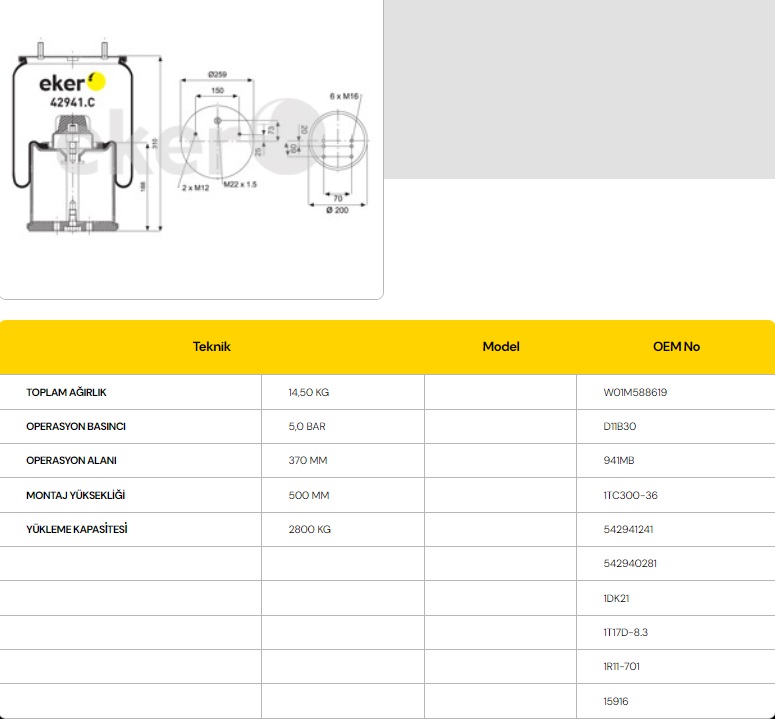Click OEM number 15916

coord(616,701)
